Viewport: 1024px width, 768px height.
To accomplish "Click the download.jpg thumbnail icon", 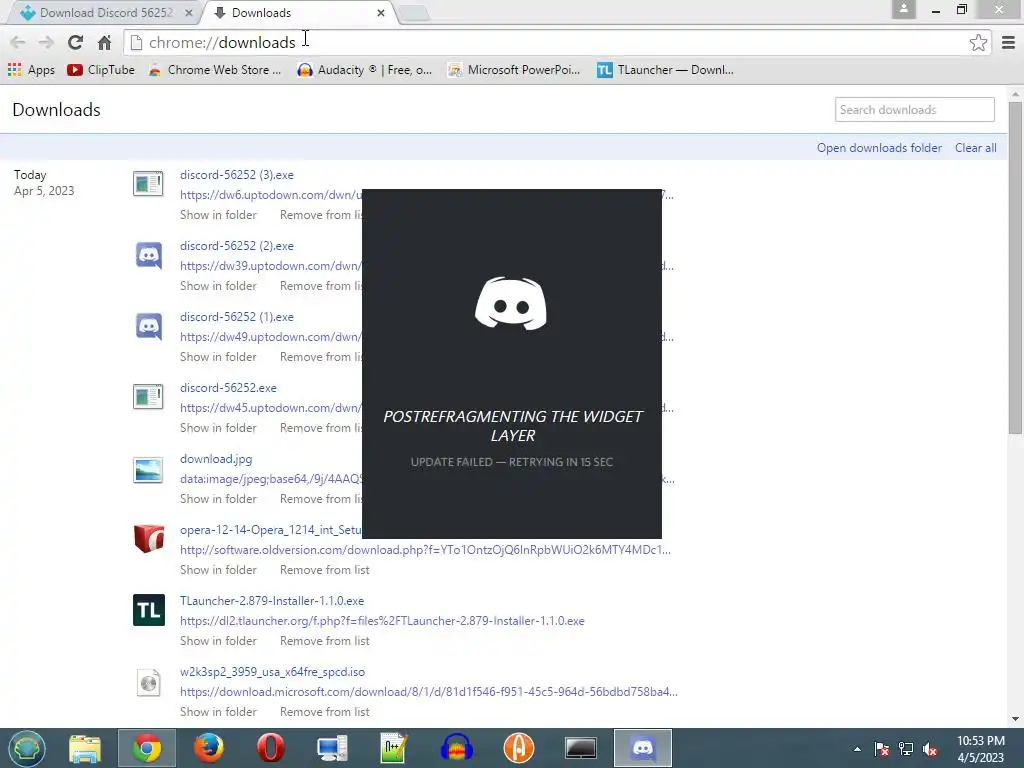I will click(x=148, y=470).
